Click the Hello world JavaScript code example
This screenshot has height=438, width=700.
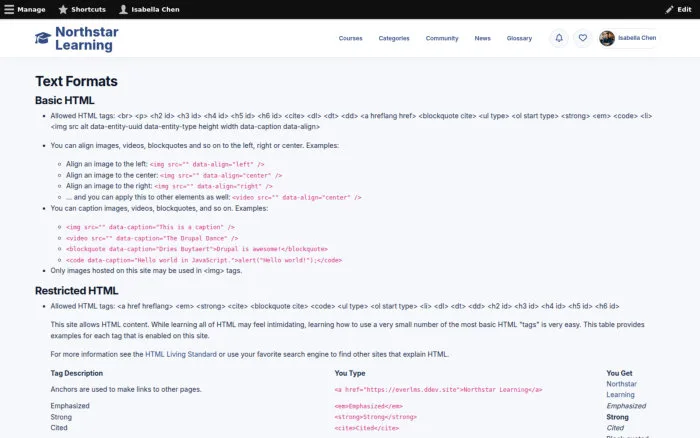pyautogui.click(x=204, y=260)
